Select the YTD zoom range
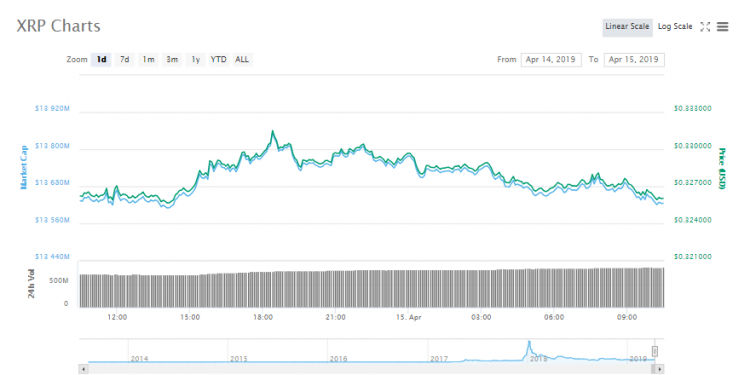Viewport: 750px width, 375px height. [219, 60]
